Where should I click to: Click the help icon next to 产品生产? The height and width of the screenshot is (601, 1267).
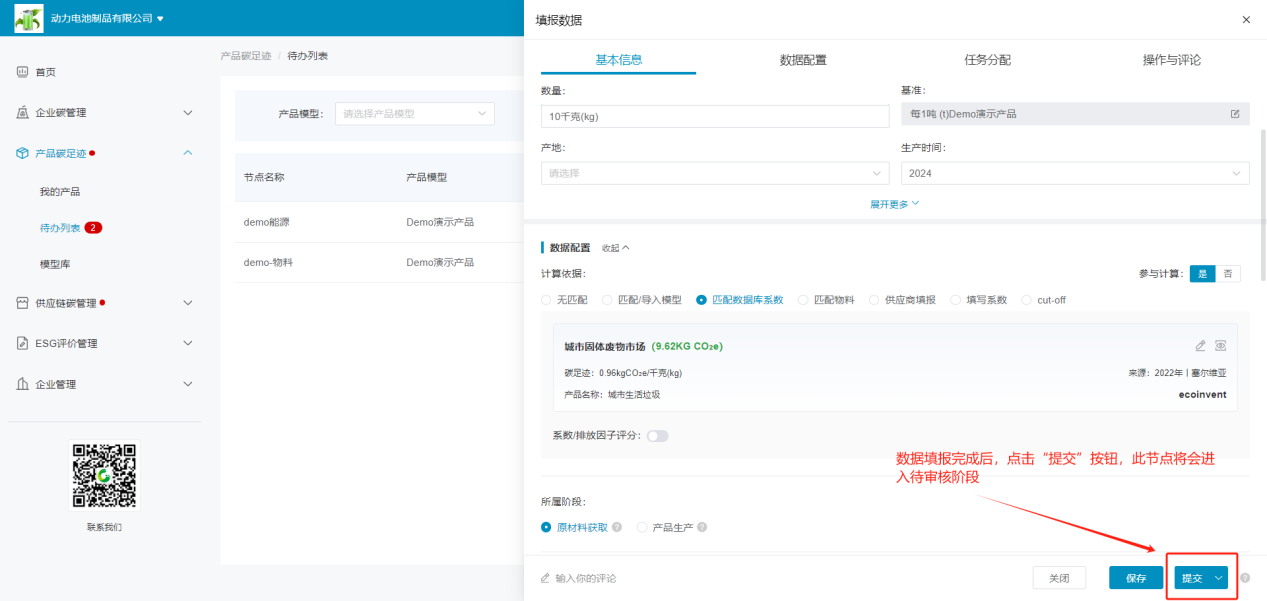point(702,527)
